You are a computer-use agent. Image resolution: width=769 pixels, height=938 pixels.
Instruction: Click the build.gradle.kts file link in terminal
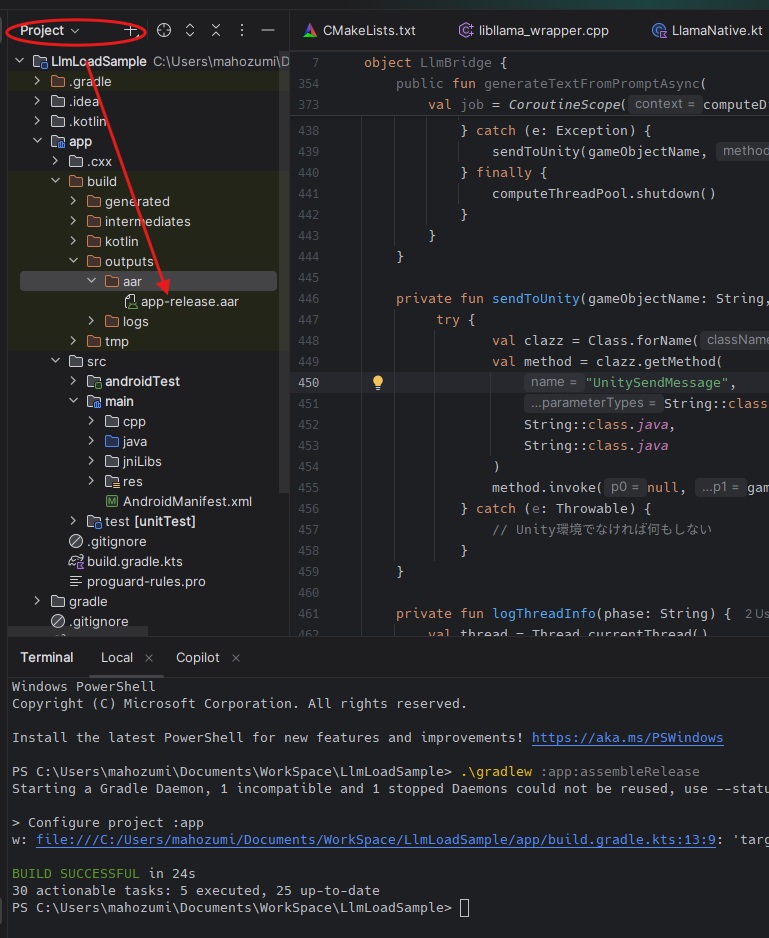[376, 839]
